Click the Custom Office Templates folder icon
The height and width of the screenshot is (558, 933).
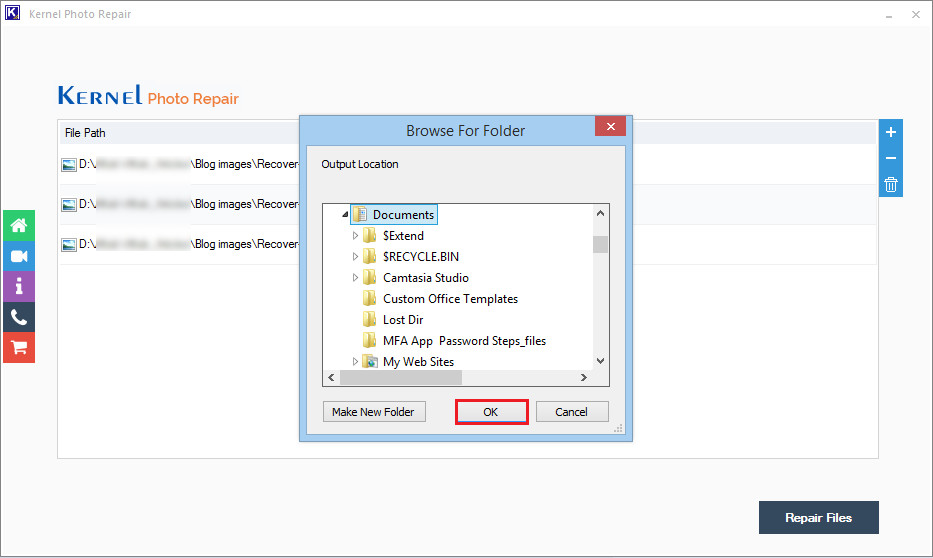[x=370, y=299]
